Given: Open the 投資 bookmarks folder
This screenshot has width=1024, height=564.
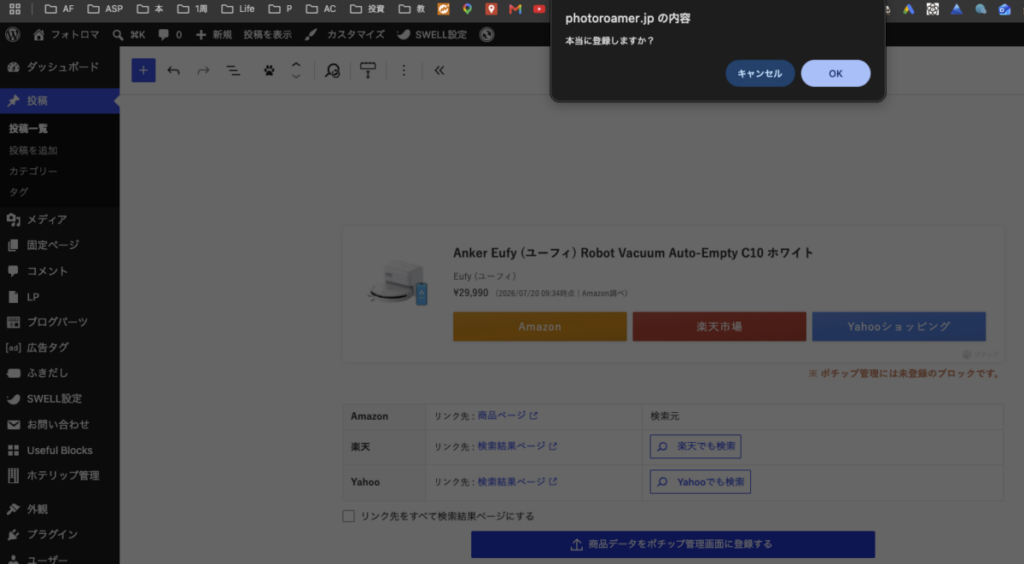Looking at the screenshot, I should (x=367, y=8).
